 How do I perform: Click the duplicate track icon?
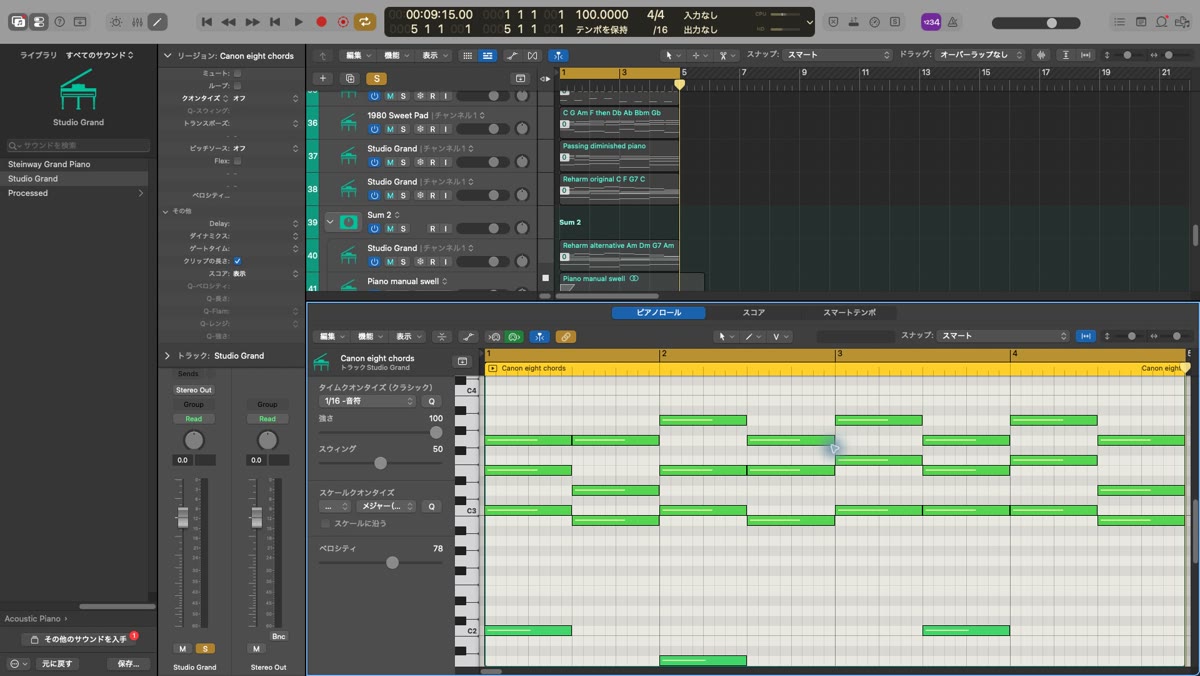tap(350, 78)
